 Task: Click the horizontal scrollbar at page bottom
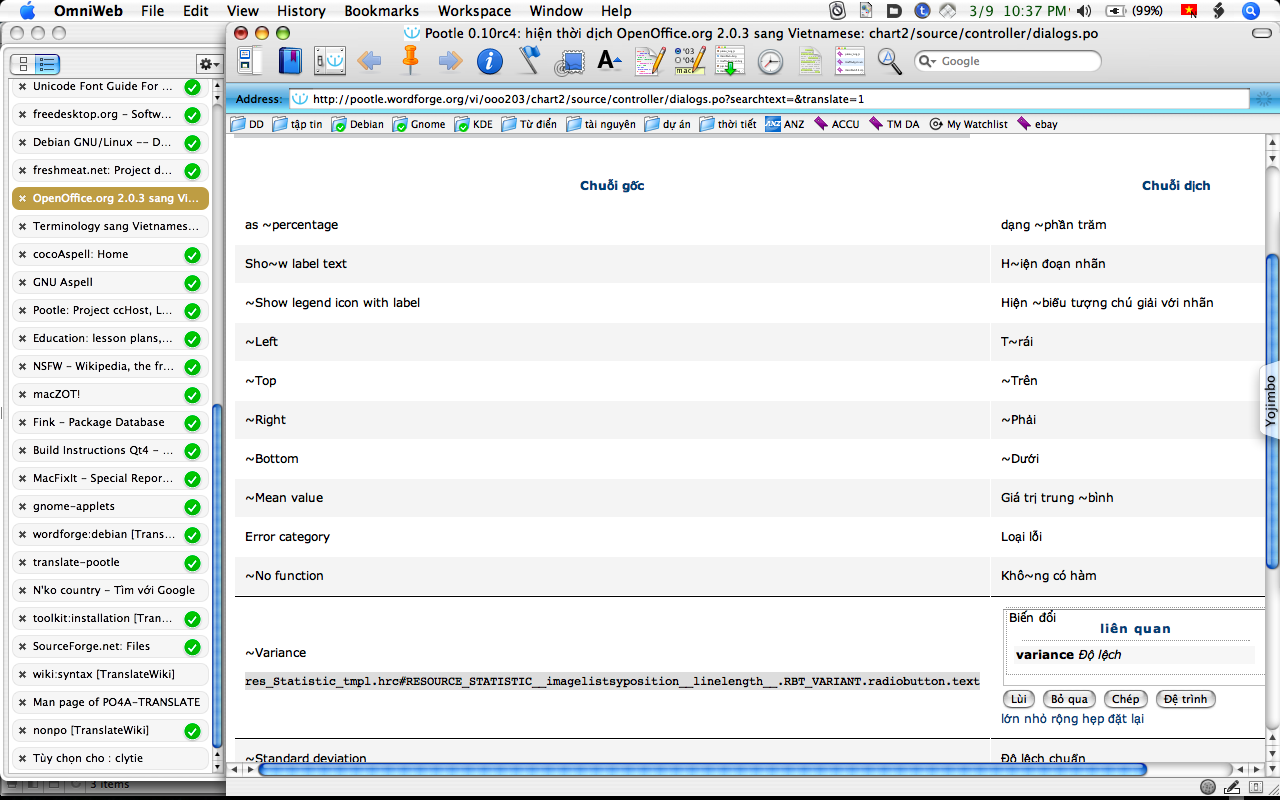tap(700, 769)
